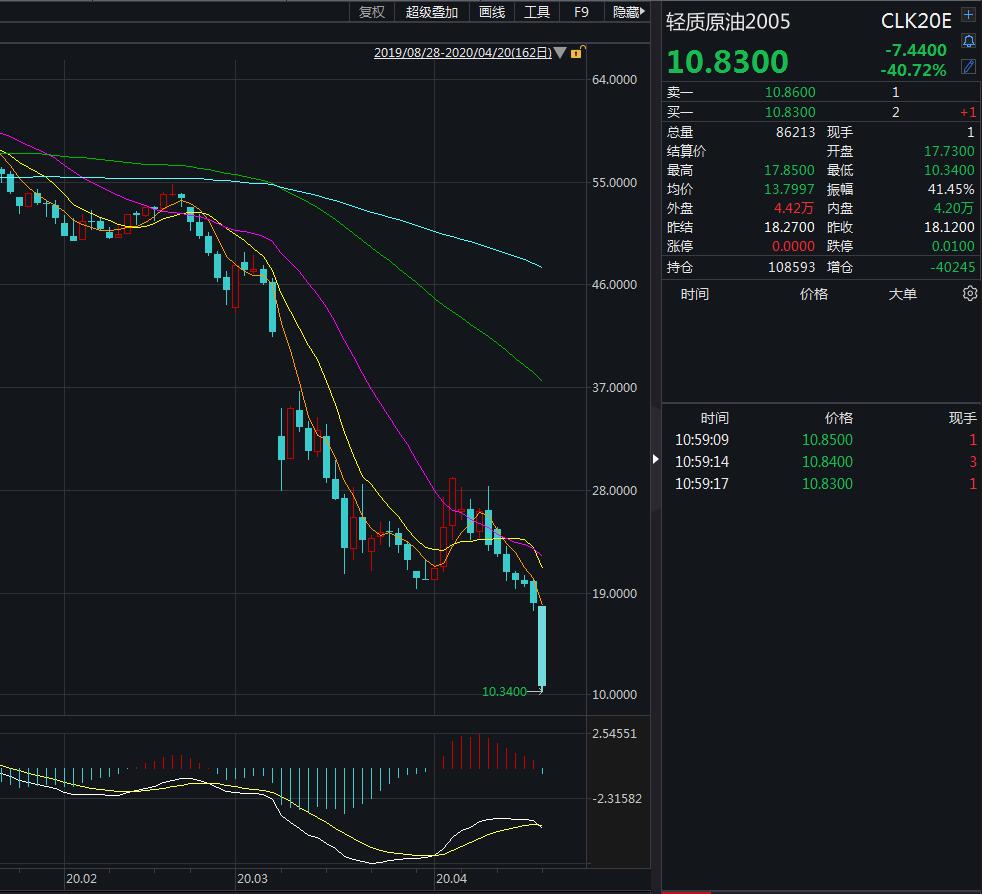Click the 20.02 date axis label

point(81,878)
